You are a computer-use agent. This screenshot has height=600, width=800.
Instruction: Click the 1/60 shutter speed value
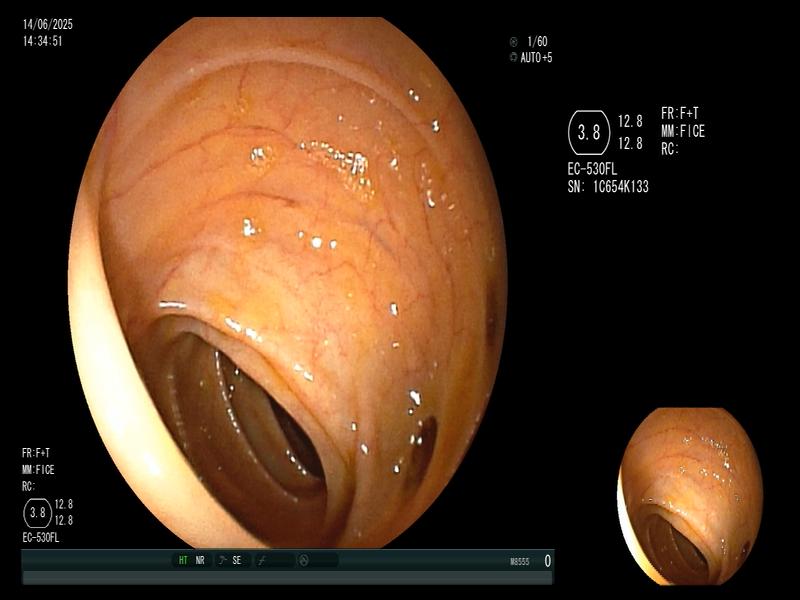coord(537,41)
